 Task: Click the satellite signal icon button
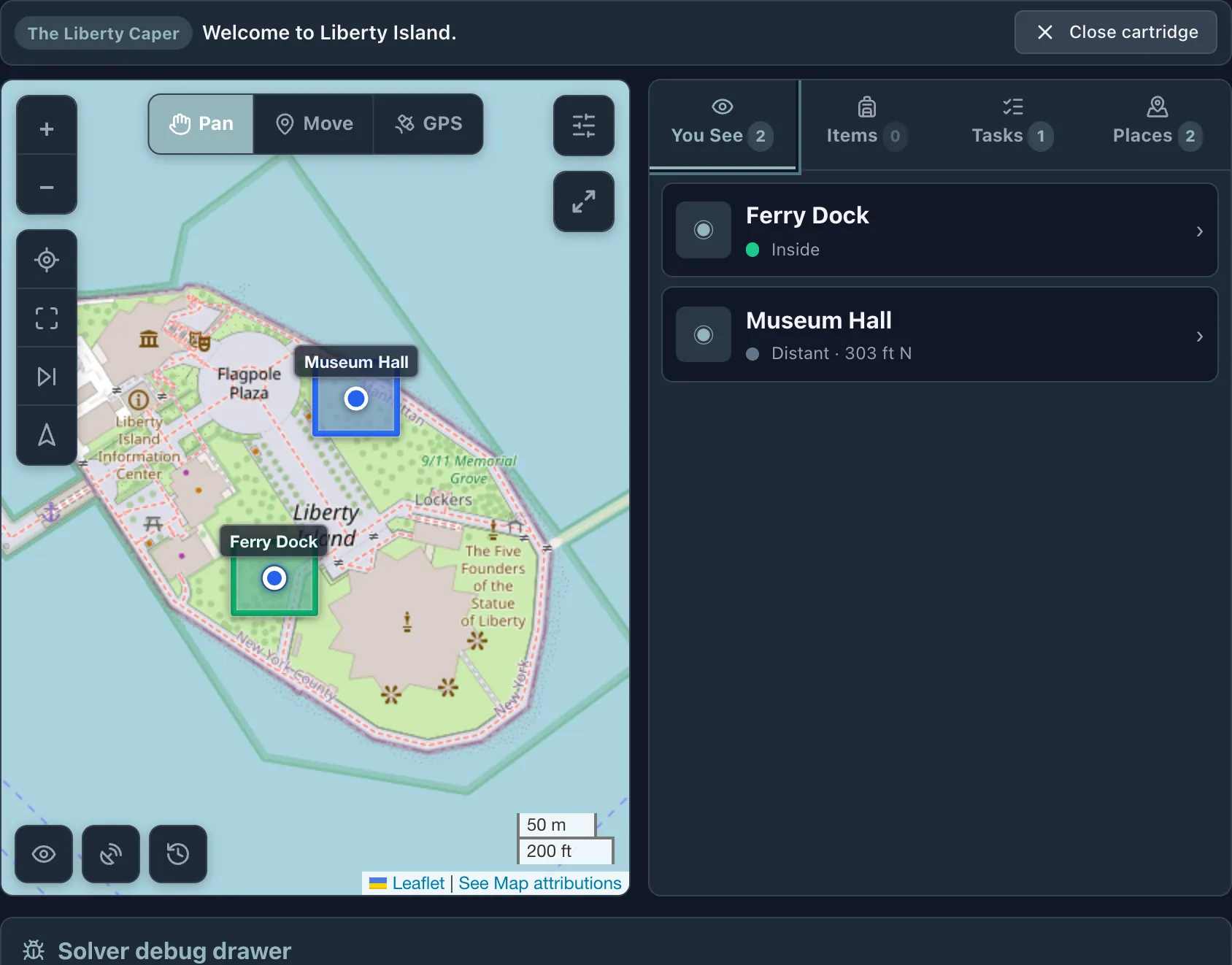[111, 854]
